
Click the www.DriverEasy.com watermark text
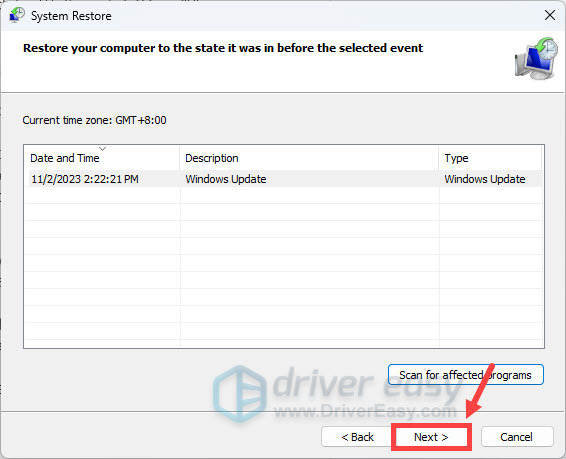click(x=365, y=412)
